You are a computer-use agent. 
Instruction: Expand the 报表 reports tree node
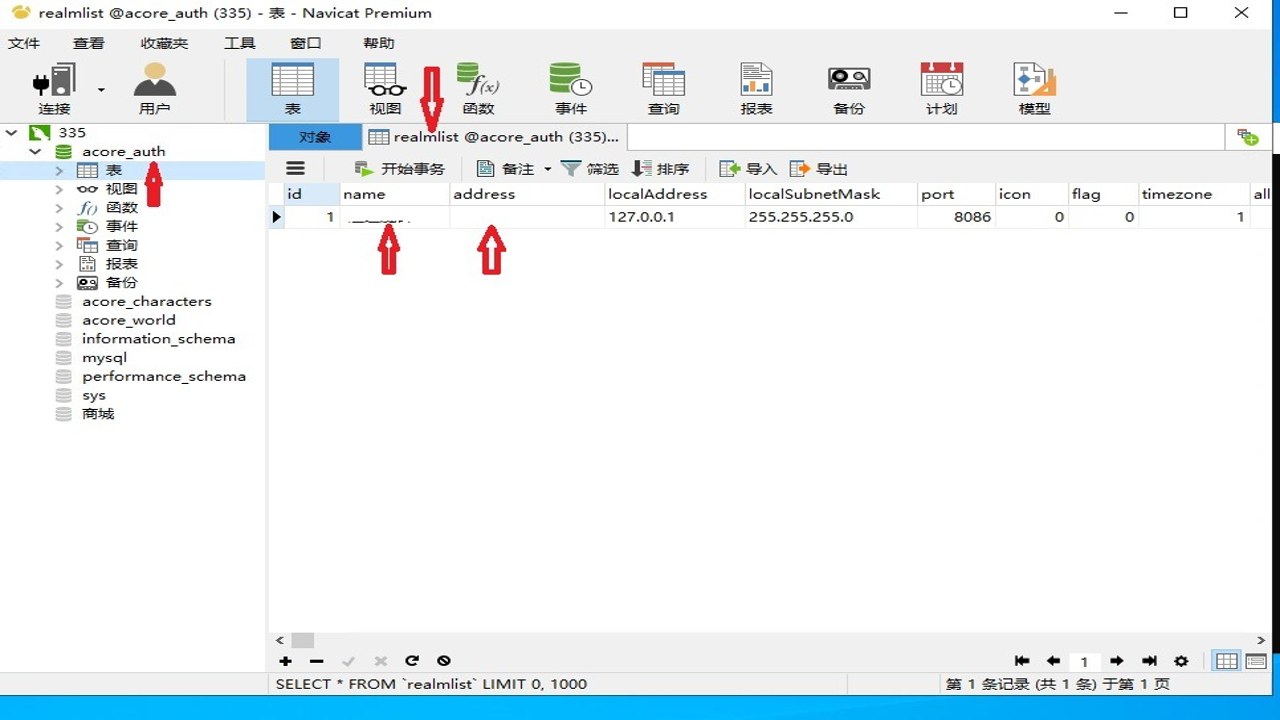coord(59,264)
